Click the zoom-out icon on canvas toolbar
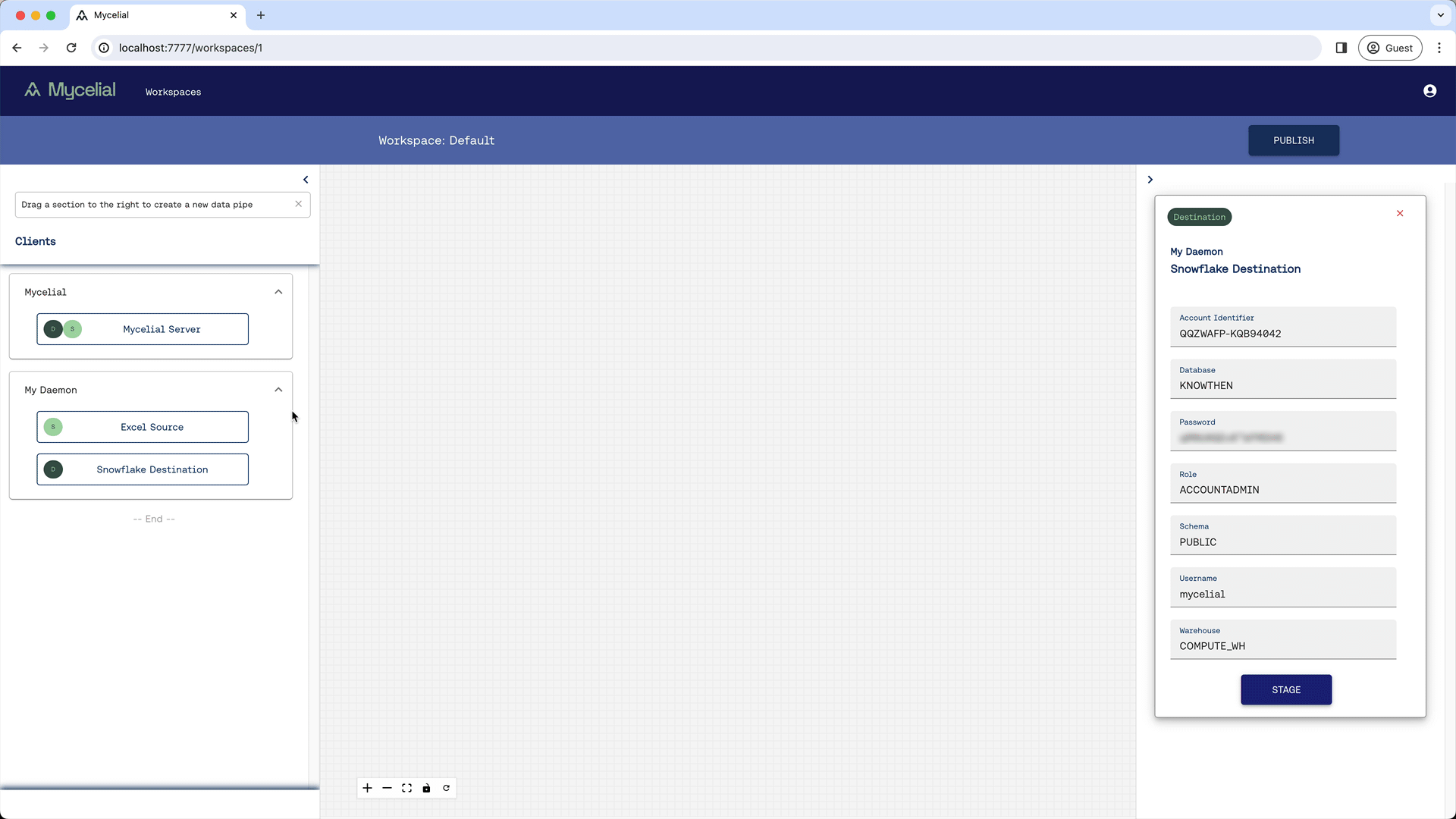This screenshot has height=819, width=1456. [x=387, y=788]
